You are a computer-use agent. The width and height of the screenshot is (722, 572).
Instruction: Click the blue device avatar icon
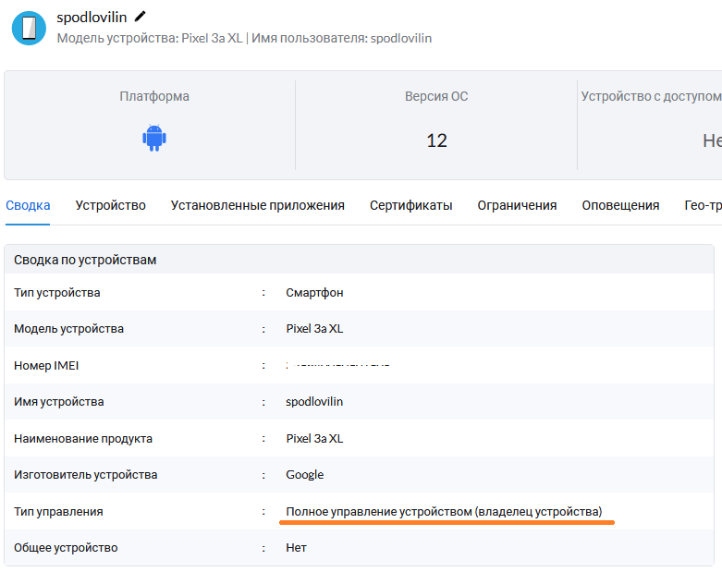point(28,27)
